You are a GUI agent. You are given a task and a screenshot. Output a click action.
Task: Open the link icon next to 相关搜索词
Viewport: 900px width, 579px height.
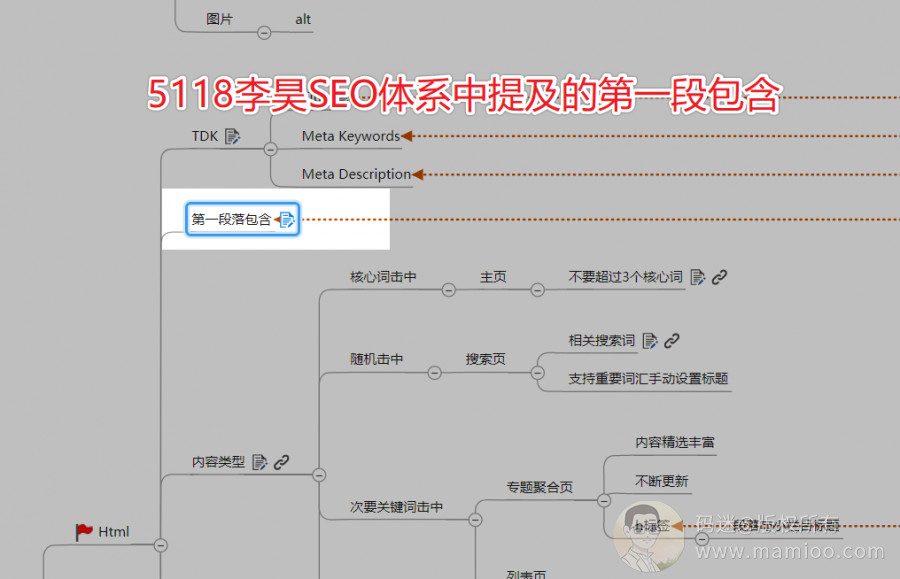[672, 341]
